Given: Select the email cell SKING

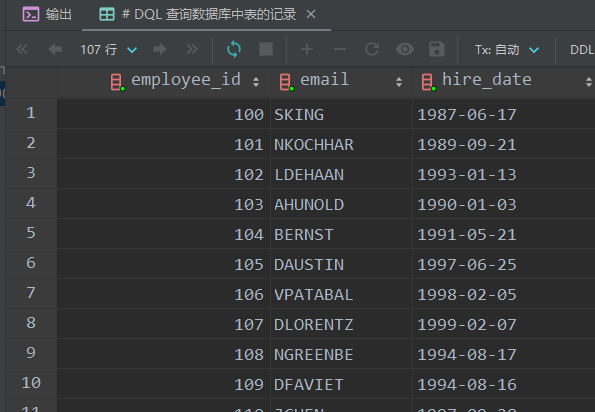Looking at the screenshot, I should [x=341, y=114].
